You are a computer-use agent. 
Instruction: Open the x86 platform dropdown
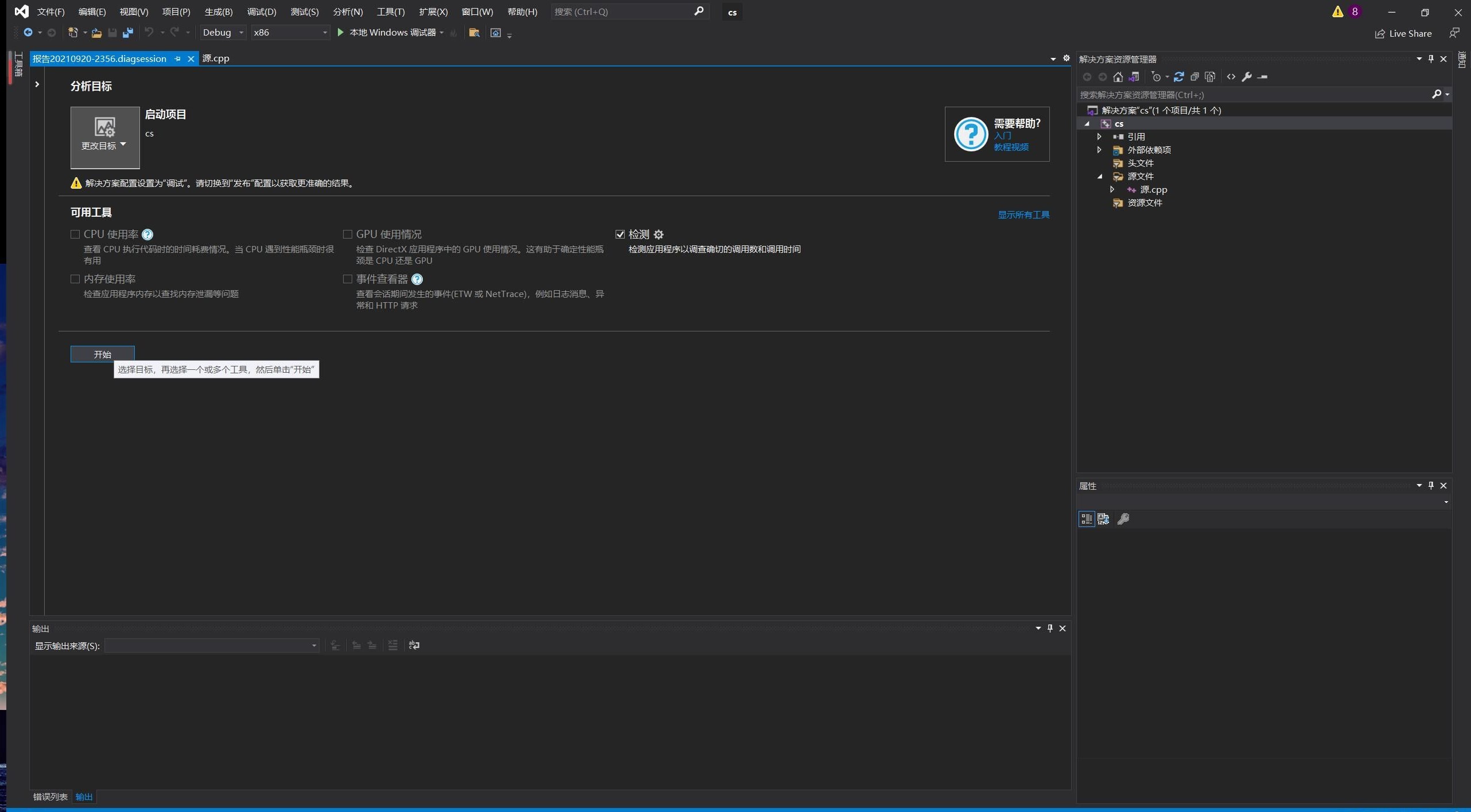290,33
